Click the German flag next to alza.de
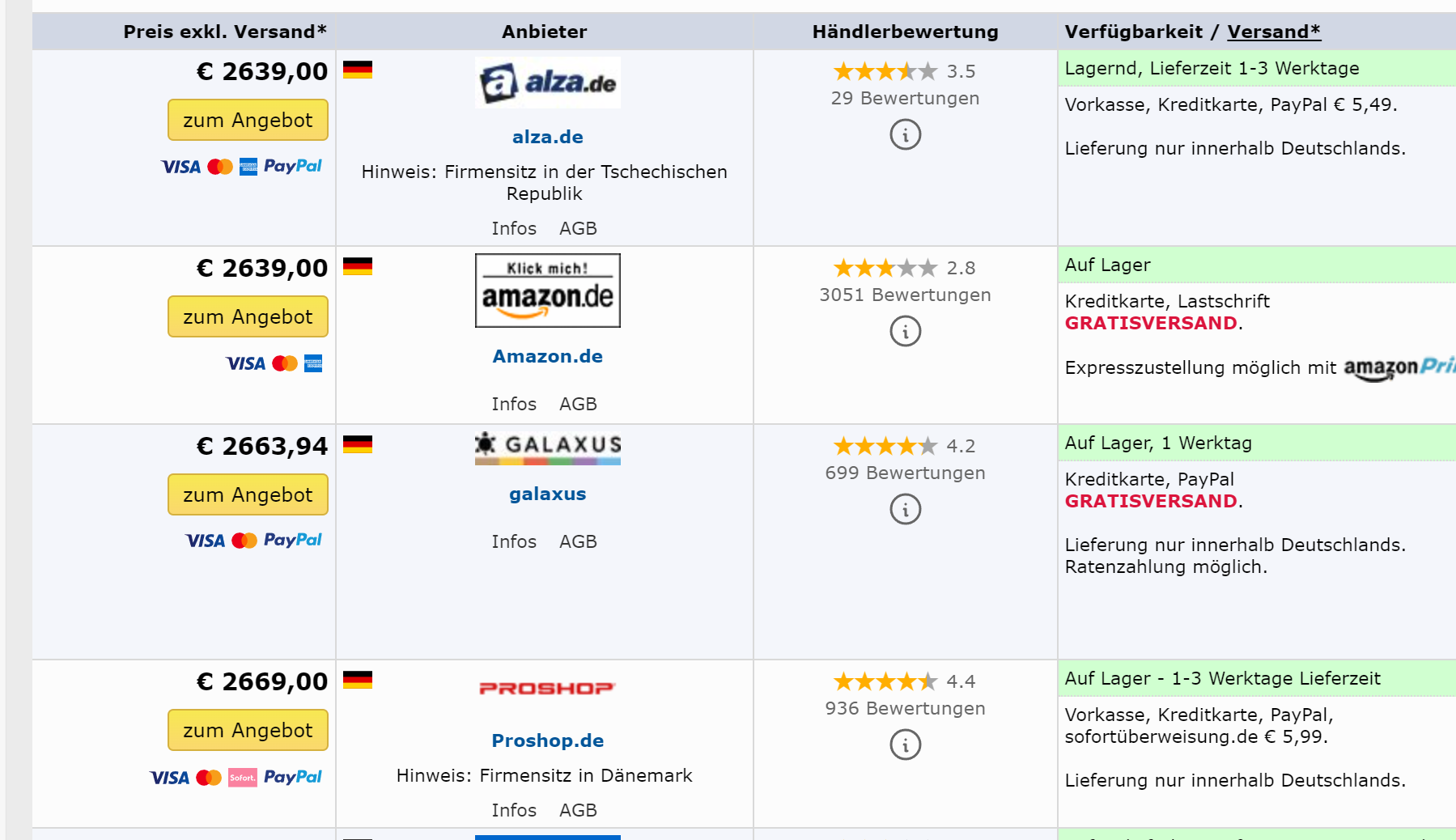 coord(357,70)
